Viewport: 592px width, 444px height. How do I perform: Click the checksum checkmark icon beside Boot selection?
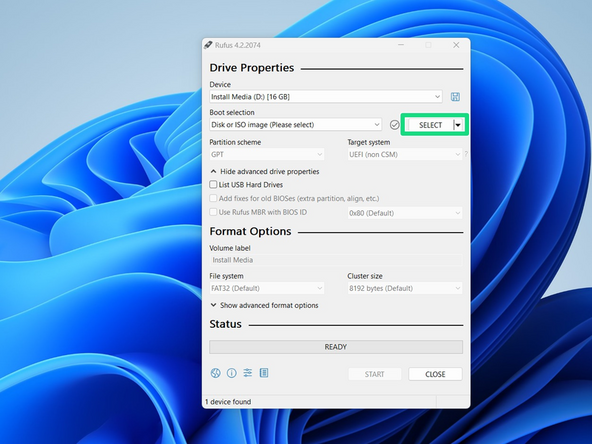coord(395,125)
